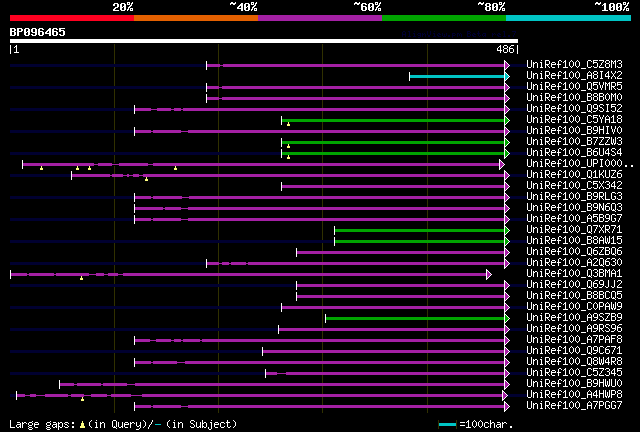Click the green ~80% identity legend bar
Image resolution: width=640 pixels, height=432 pixels.
pos(444,18)
